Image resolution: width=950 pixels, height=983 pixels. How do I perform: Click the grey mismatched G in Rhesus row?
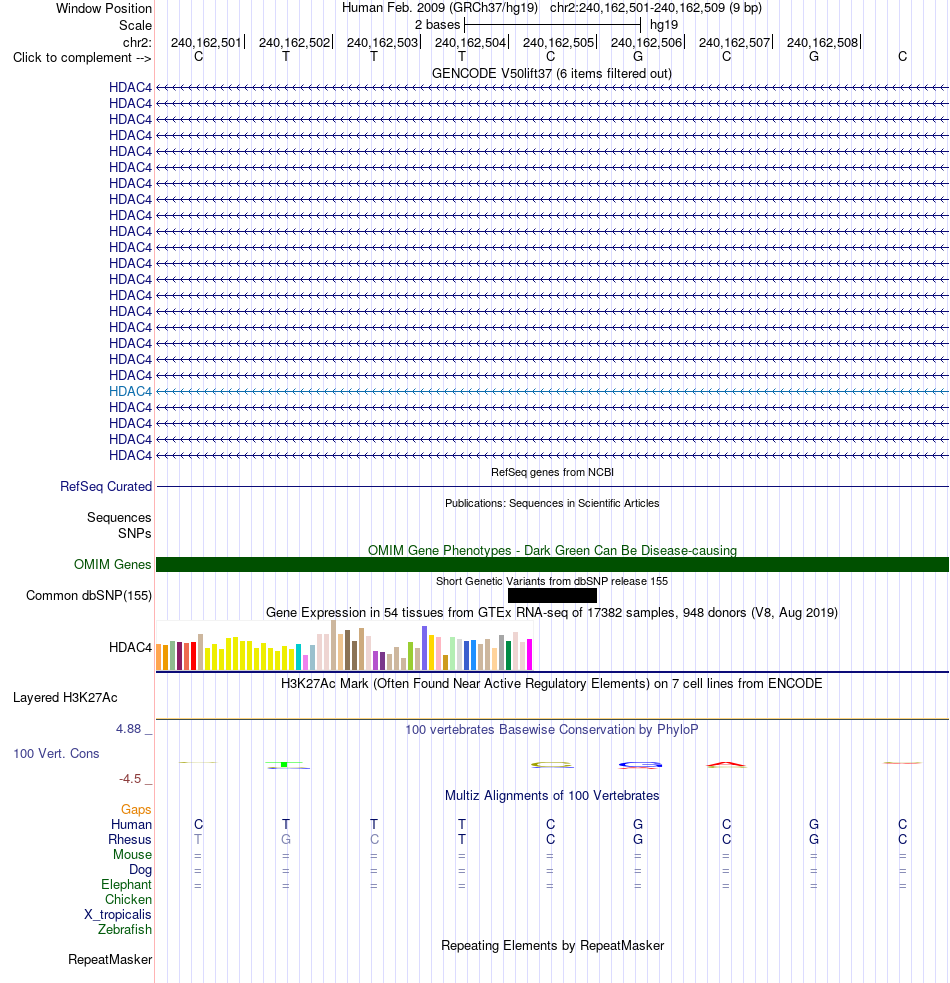pos(286,839)
